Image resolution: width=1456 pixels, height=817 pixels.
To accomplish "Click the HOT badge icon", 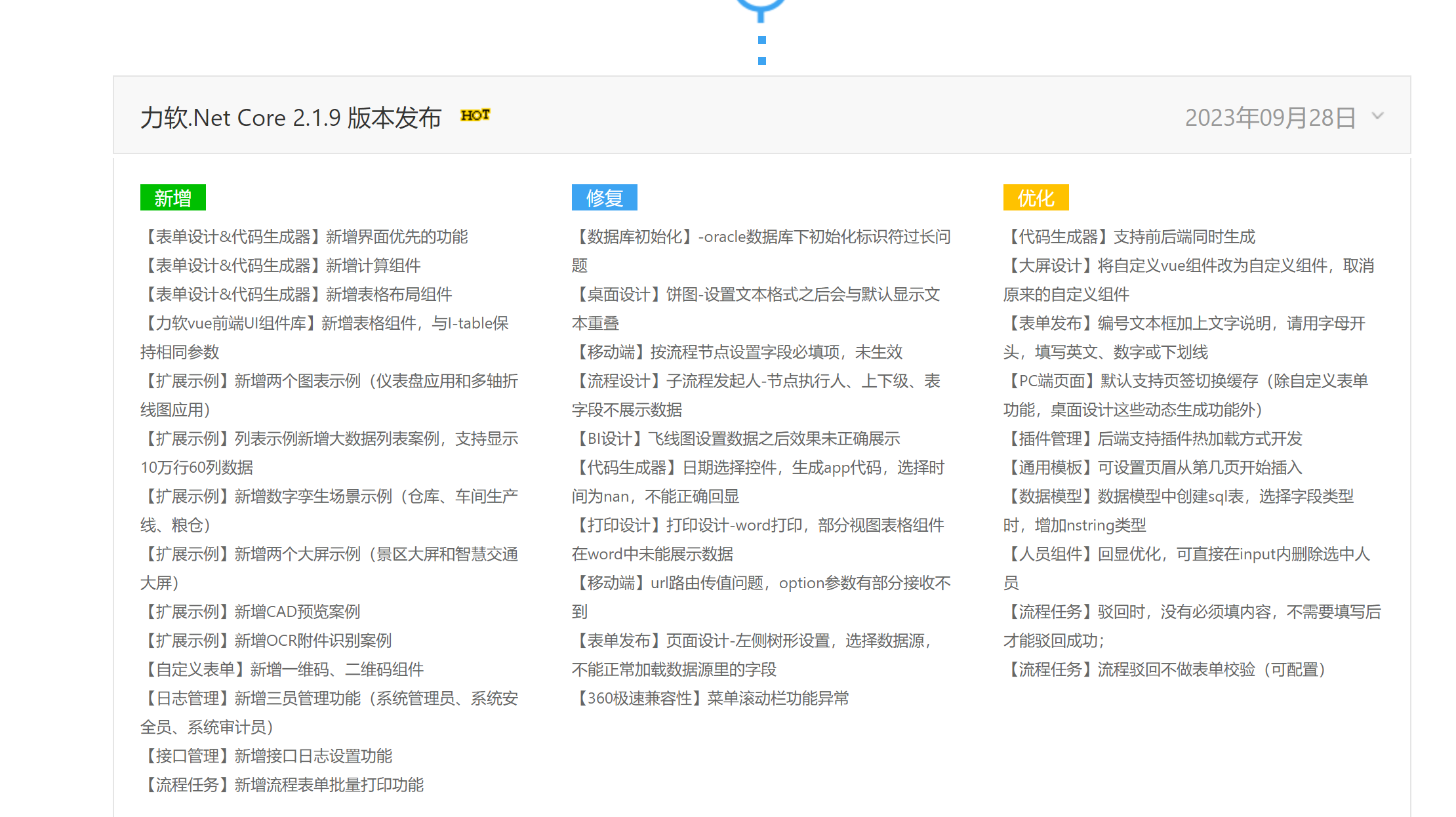I will [475, 115].
